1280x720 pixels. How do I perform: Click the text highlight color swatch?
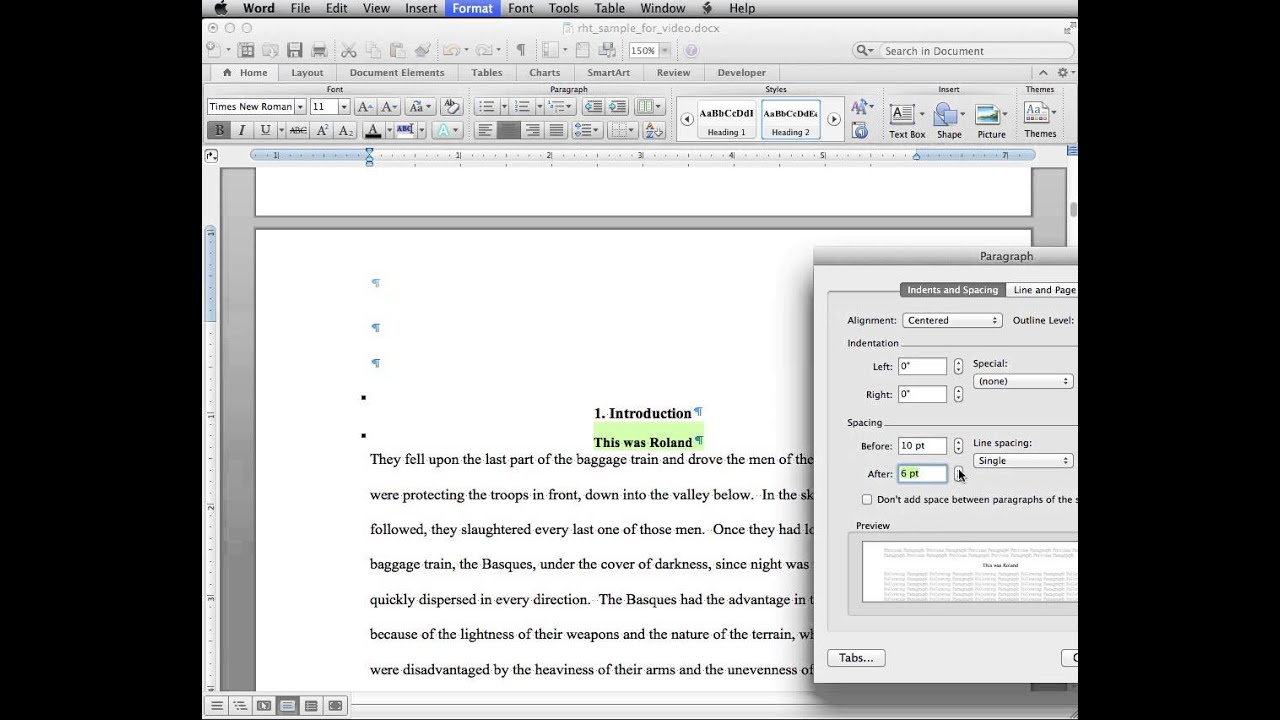(405, 130)
